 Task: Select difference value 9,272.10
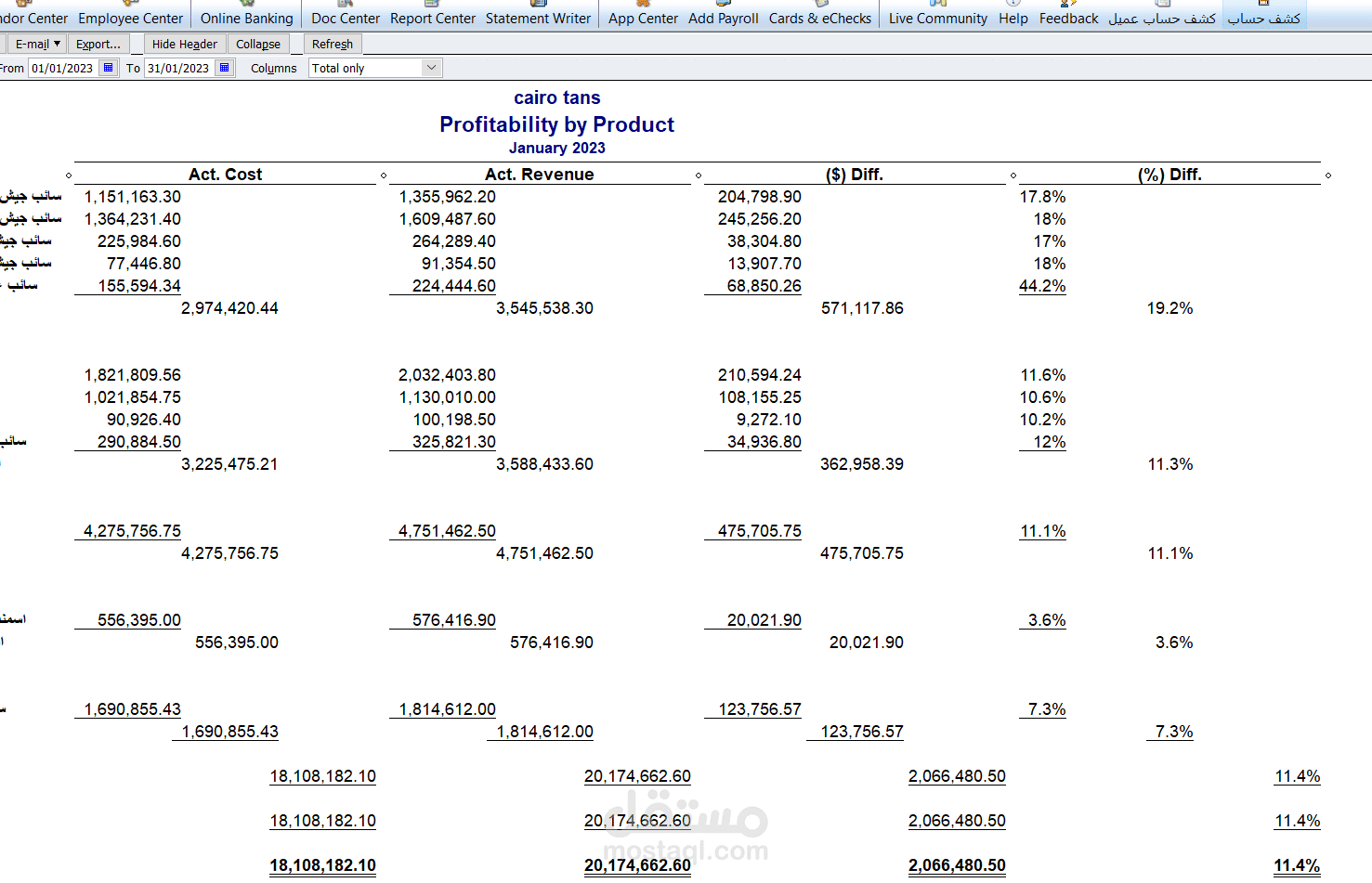(769, 420)
